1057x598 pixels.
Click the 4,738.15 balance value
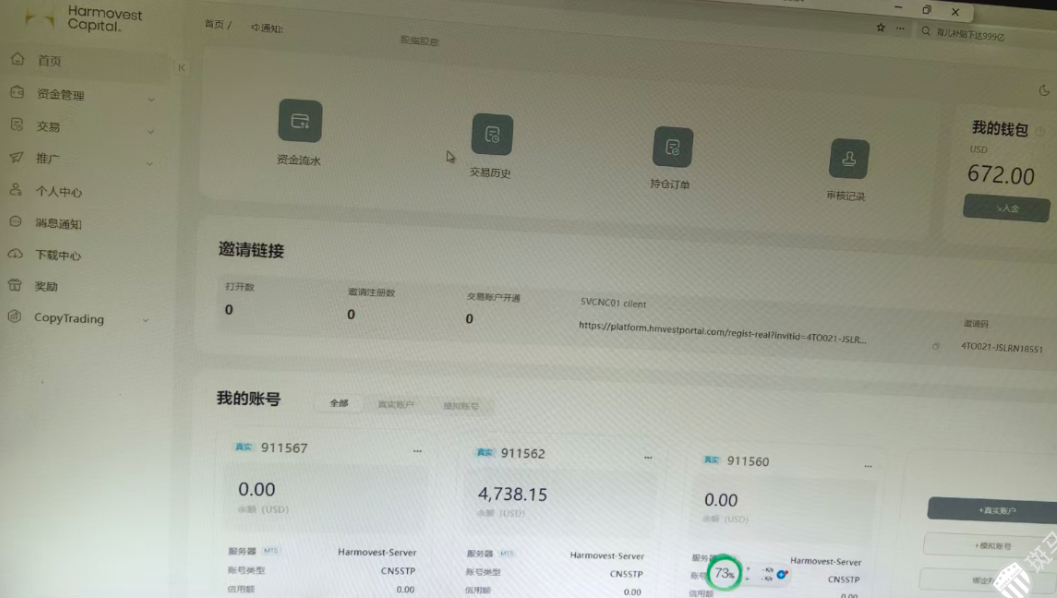[512, 494]
